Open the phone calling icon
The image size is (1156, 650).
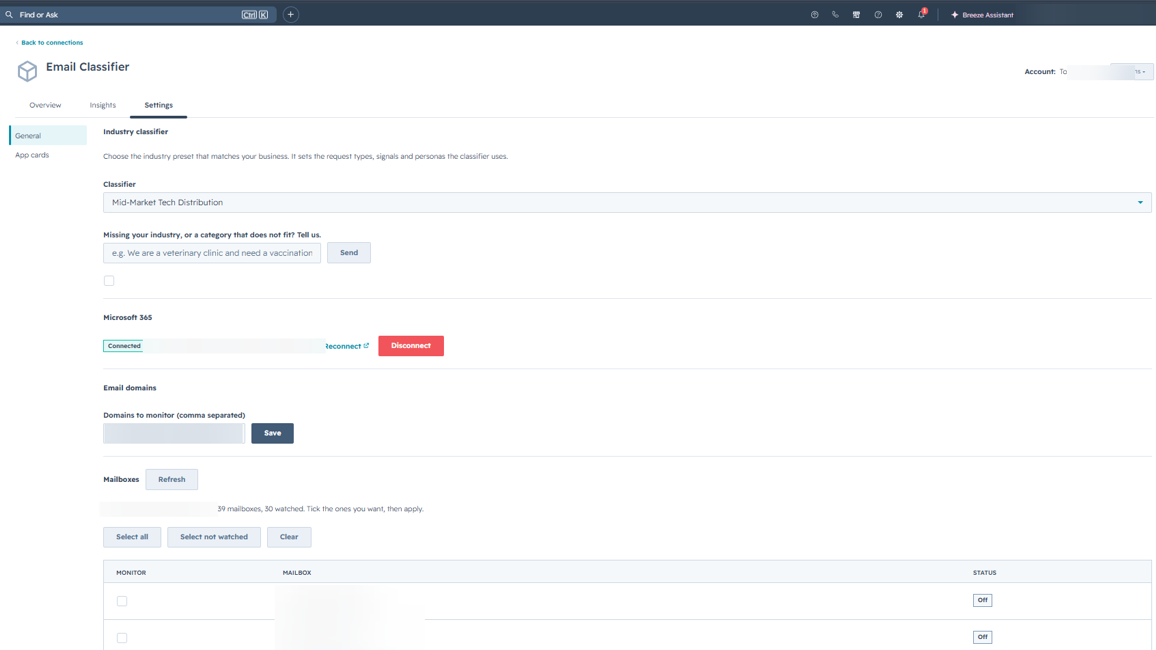[835, 15]
